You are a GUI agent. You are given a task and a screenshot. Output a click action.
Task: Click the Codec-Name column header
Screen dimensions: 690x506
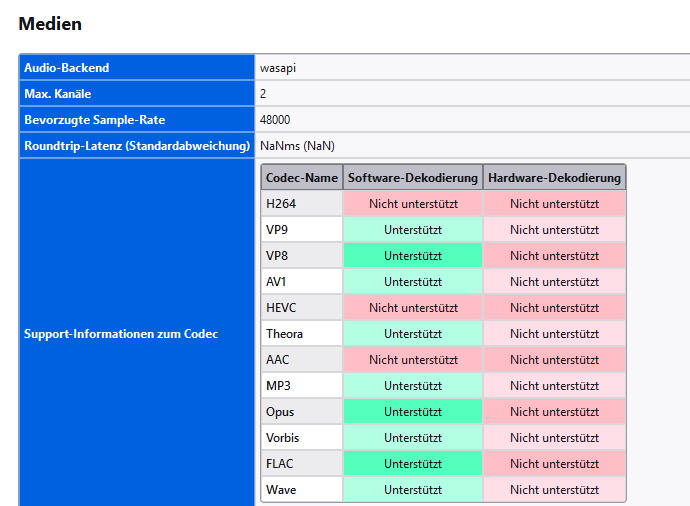point(302,178)
